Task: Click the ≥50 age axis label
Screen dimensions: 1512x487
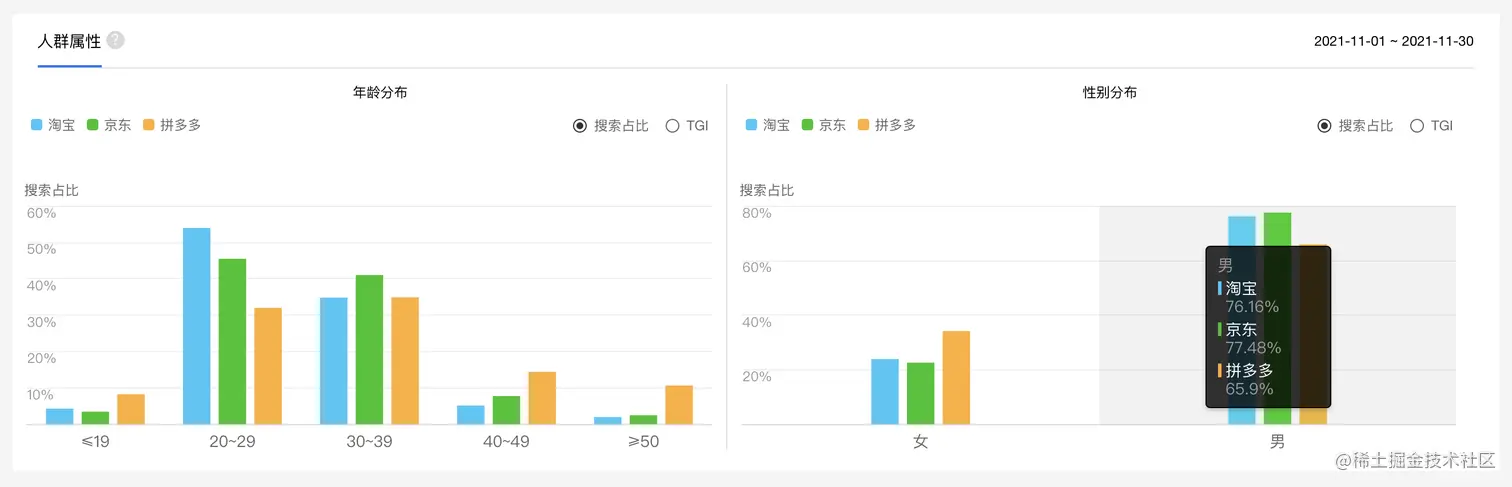Action: pyautogui.click(x=642, y=442)
